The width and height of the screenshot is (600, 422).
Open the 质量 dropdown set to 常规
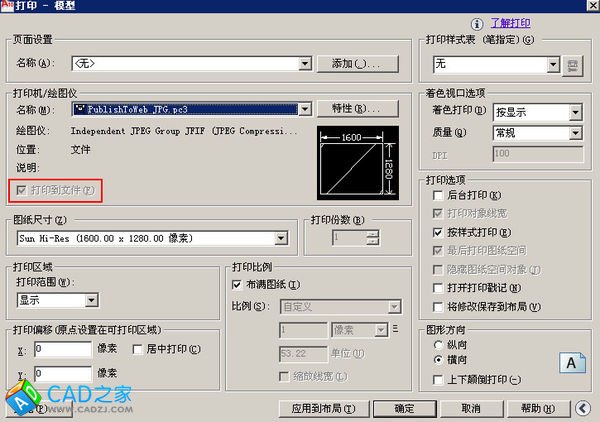coord(575,133)
